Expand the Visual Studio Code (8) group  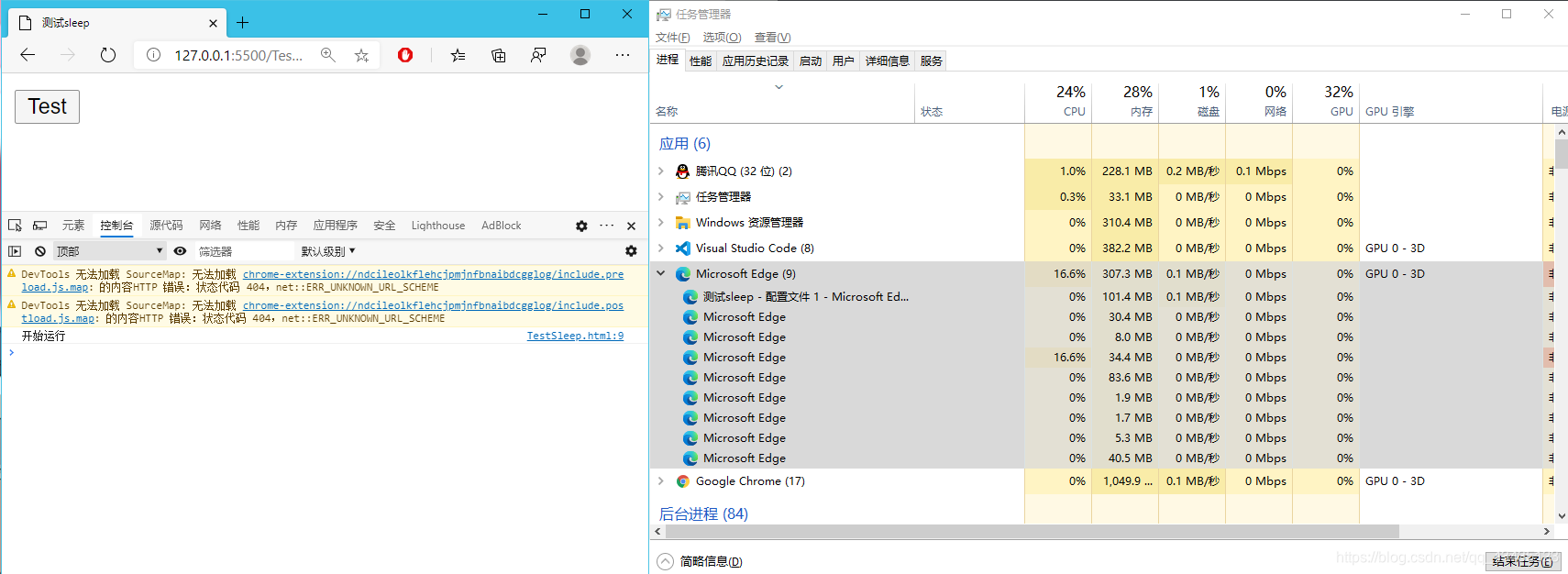coord(660,248)
